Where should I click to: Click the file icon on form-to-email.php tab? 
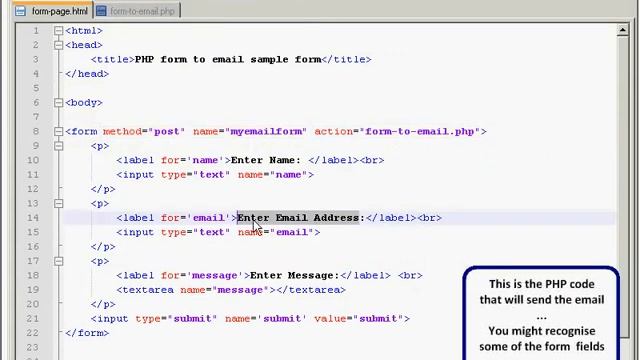point(101,11)
